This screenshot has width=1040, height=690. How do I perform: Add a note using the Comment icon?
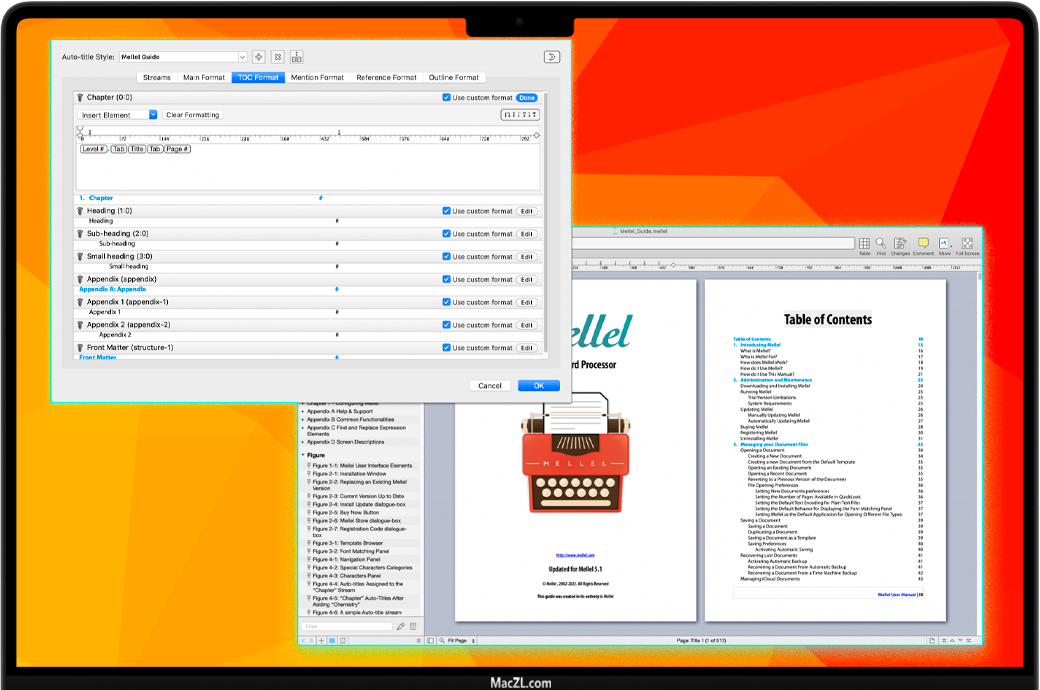(923, 244)
